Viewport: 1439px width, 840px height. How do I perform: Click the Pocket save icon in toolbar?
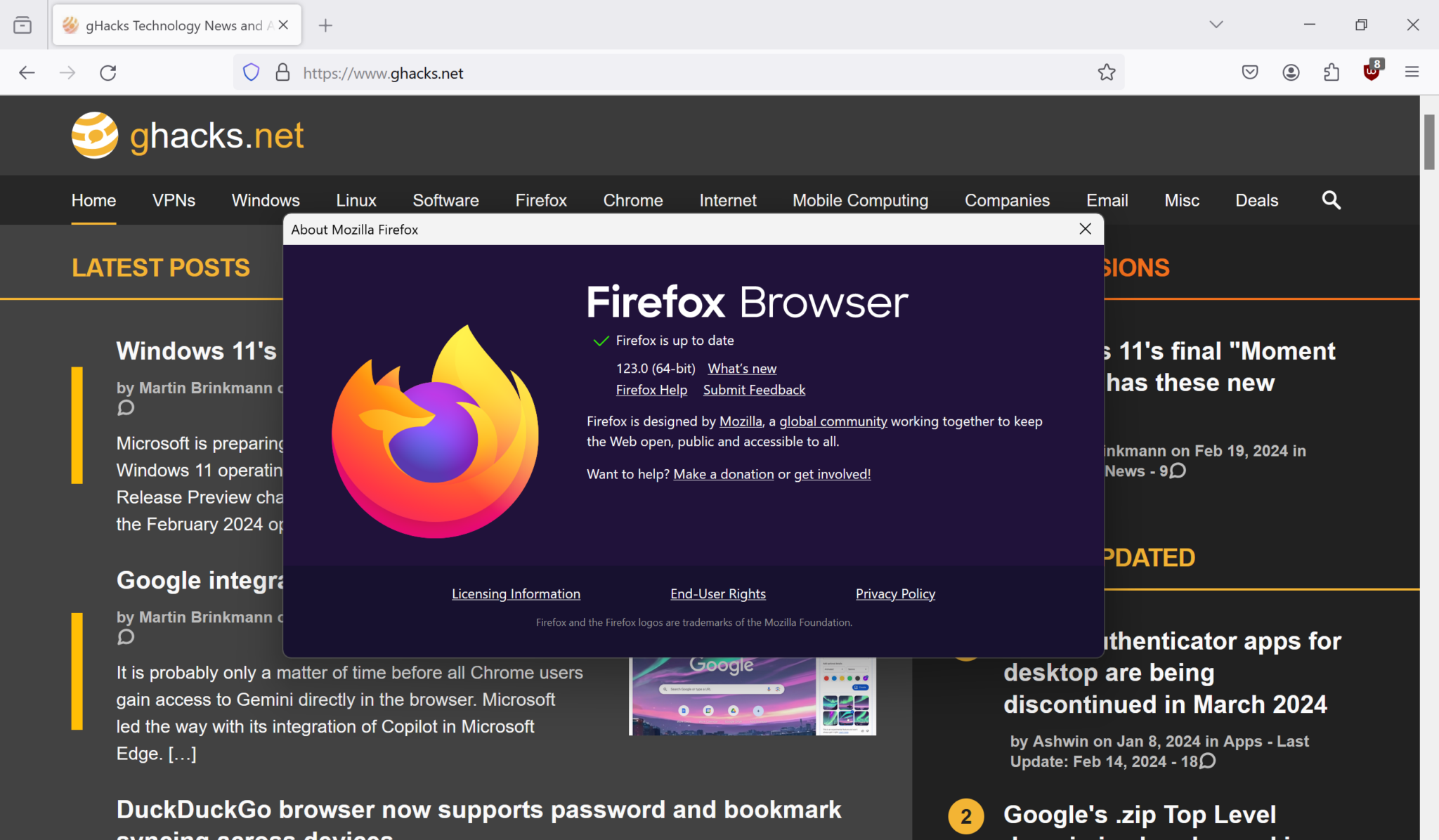click(1250, 72)
